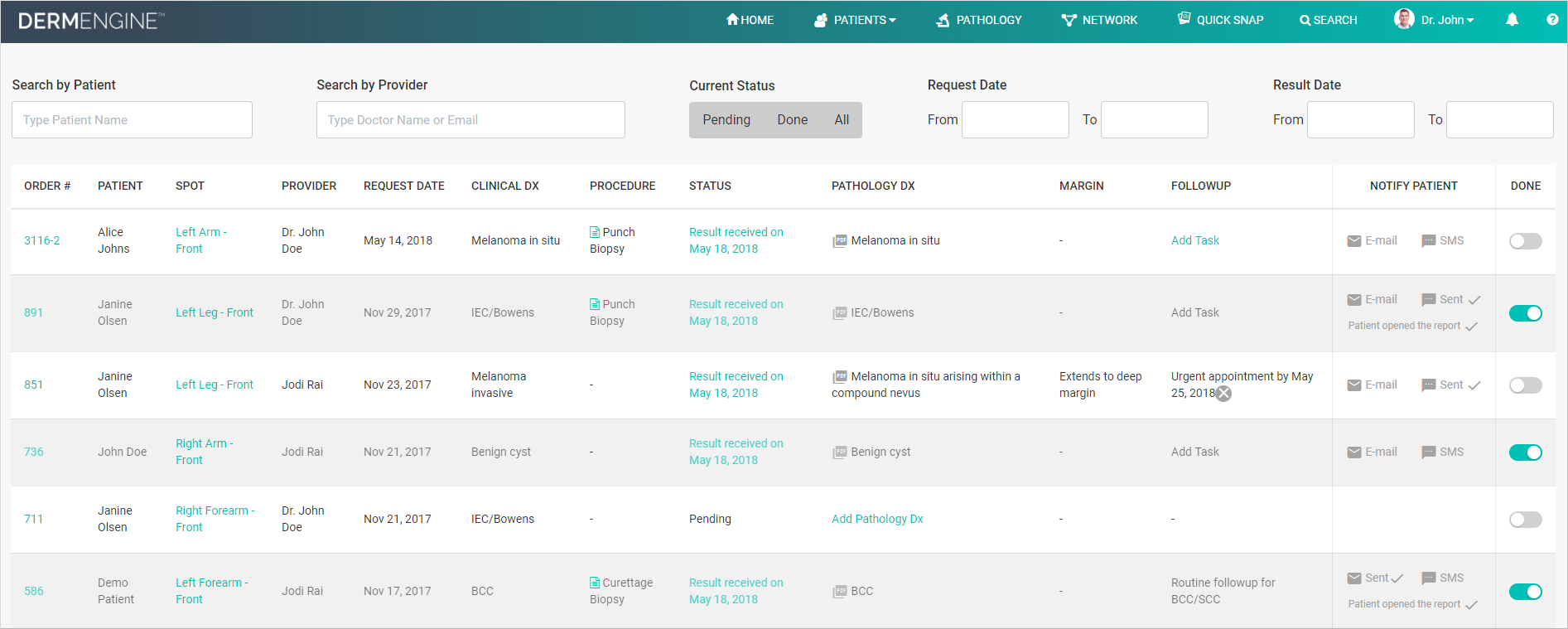1568x629 pixels.
Task: Go to the Pathology menu
Action: tap(979, 20)
